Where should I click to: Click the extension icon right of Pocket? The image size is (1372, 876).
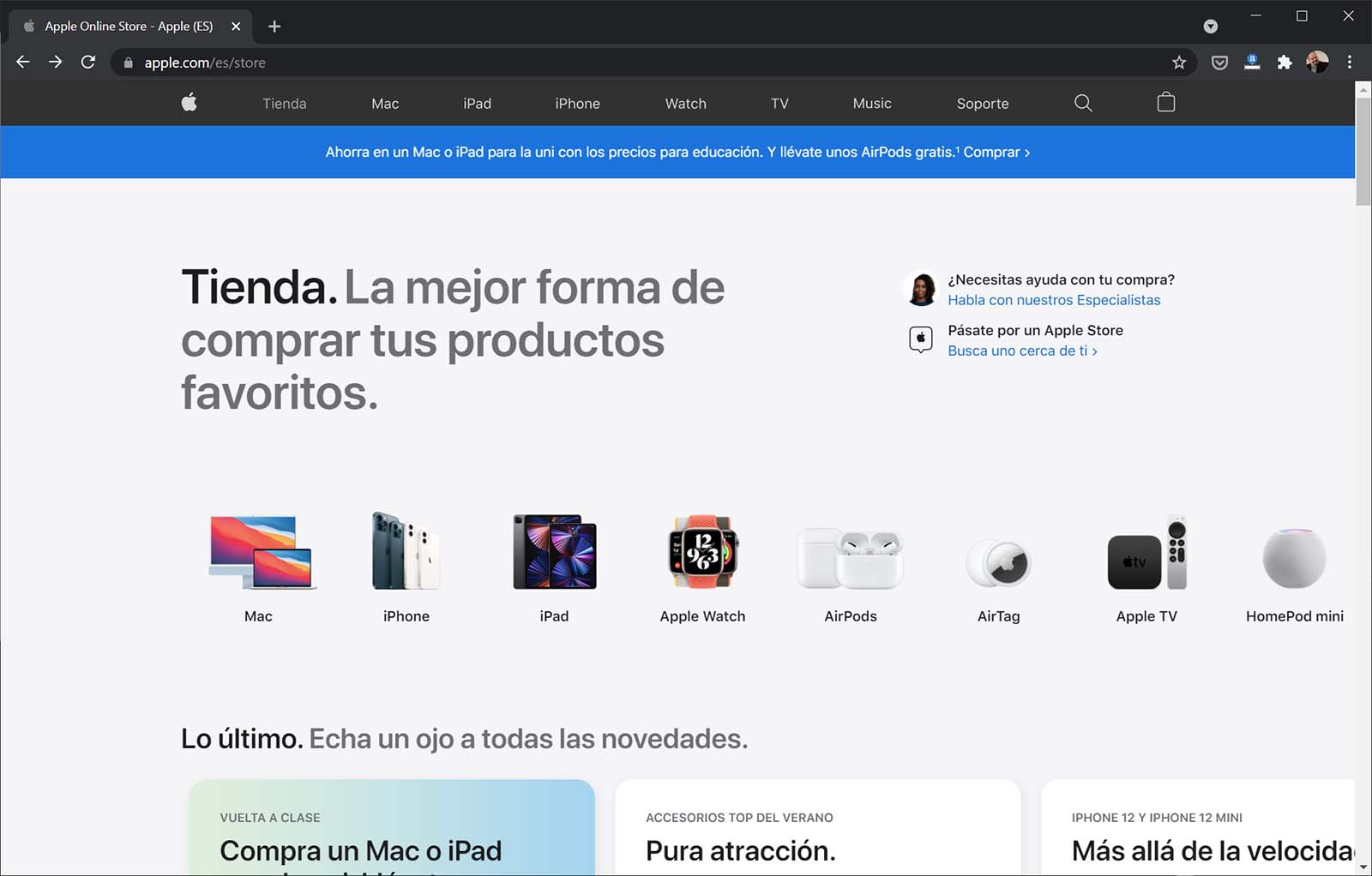pos(1252,62)
